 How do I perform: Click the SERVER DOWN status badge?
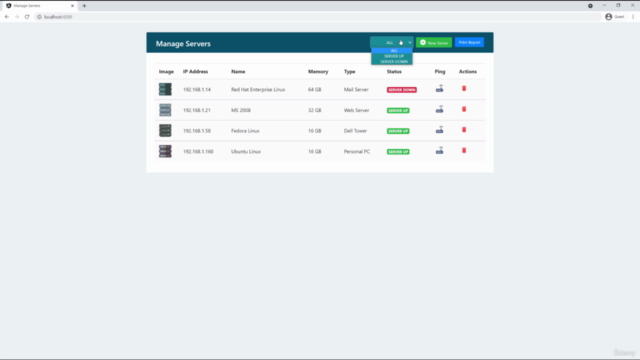[x=402, y=90]
